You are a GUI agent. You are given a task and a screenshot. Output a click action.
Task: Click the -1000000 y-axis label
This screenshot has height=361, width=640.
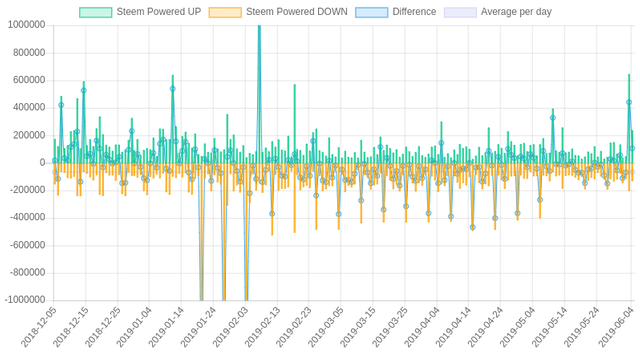25,300
